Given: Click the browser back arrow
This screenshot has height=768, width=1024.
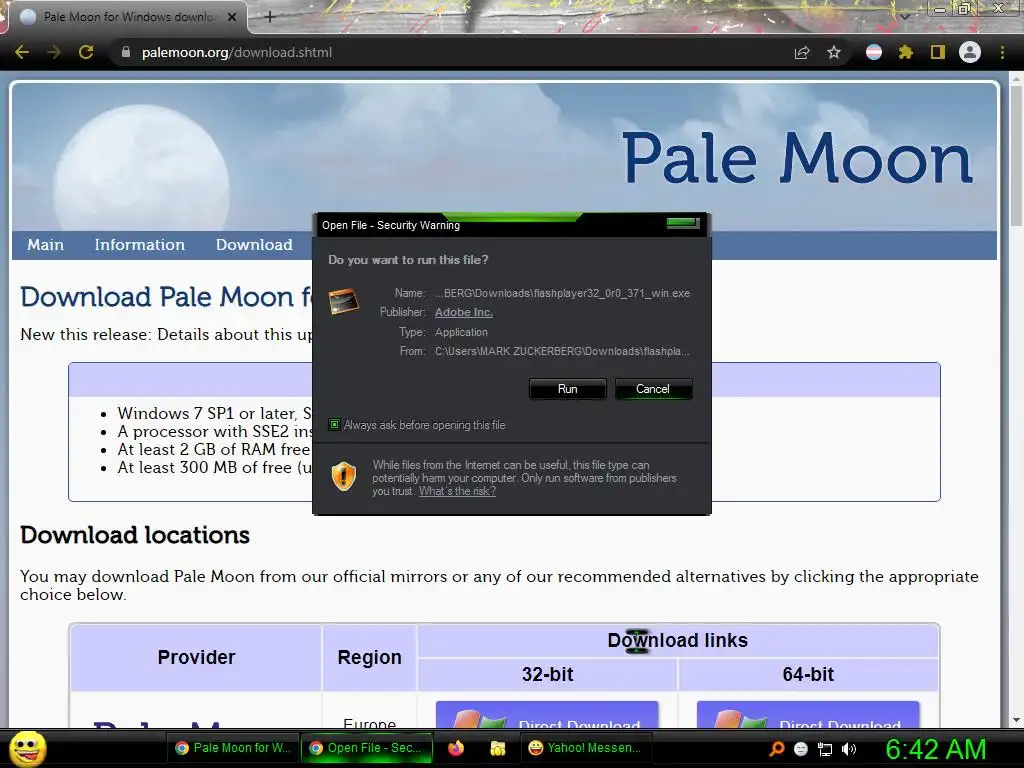Looking at the screenshot, I should 22,52.
